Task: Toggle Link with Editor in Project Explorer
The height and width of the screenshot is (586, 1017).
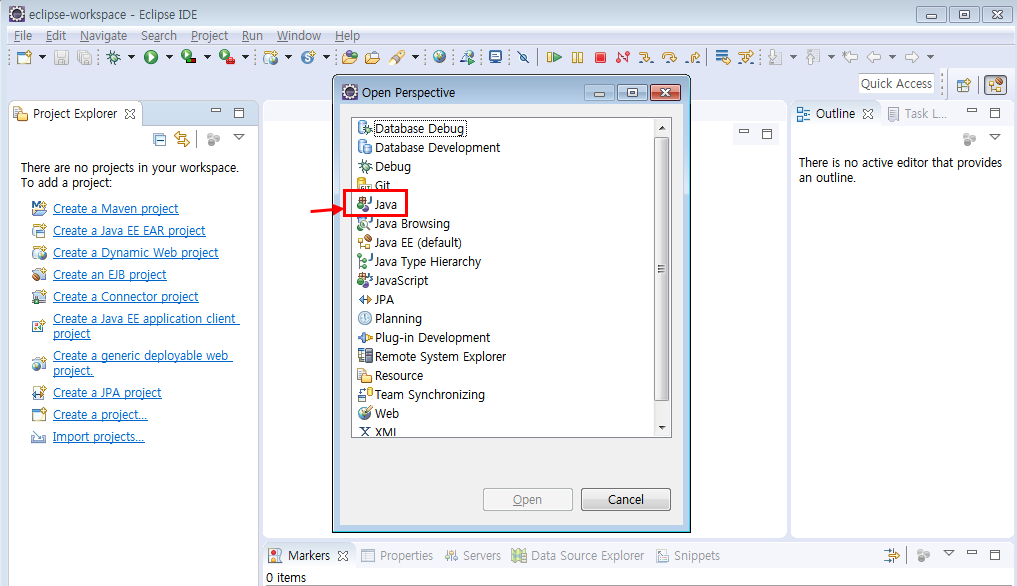Action: 182,139
